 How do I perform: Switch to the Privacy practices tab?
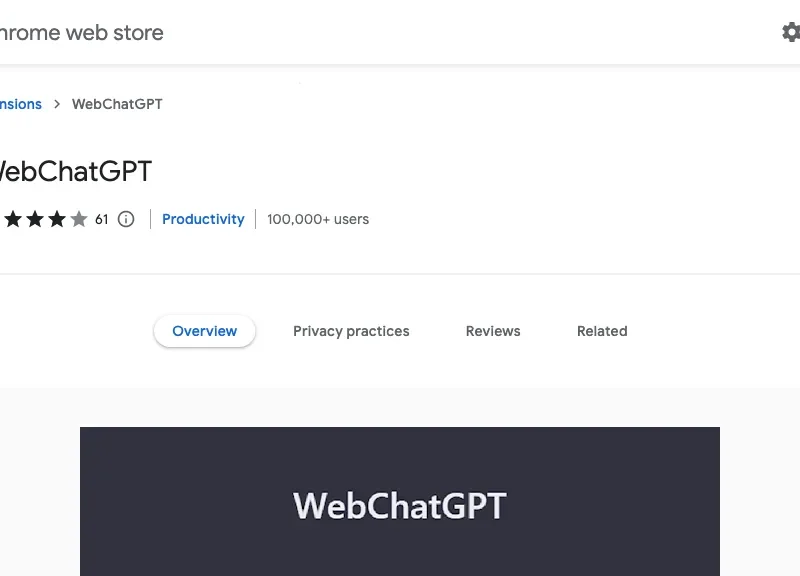tap(351, 331)
